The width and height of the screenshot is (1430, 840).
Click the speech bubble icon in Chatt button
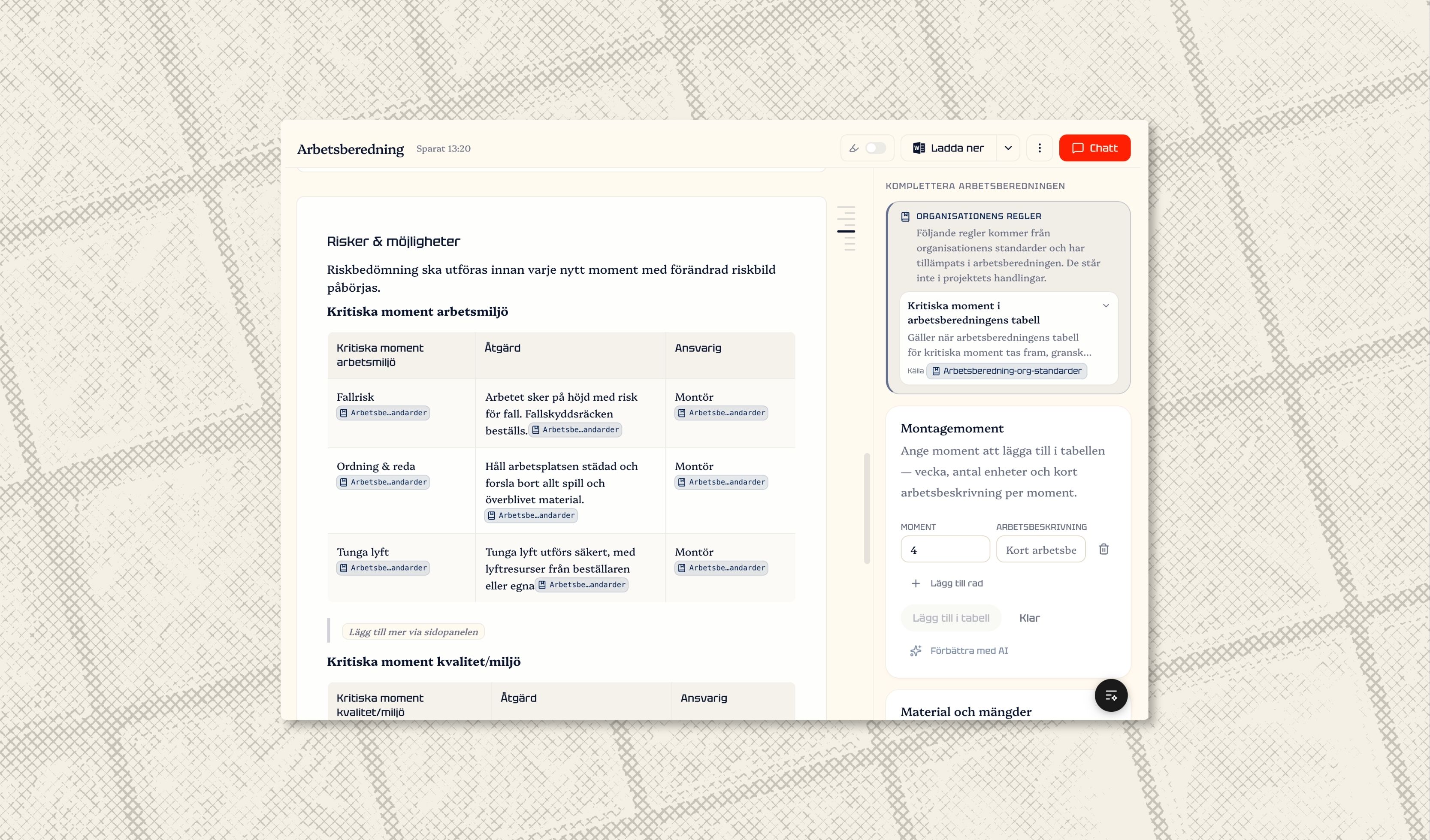(1078, 148)
